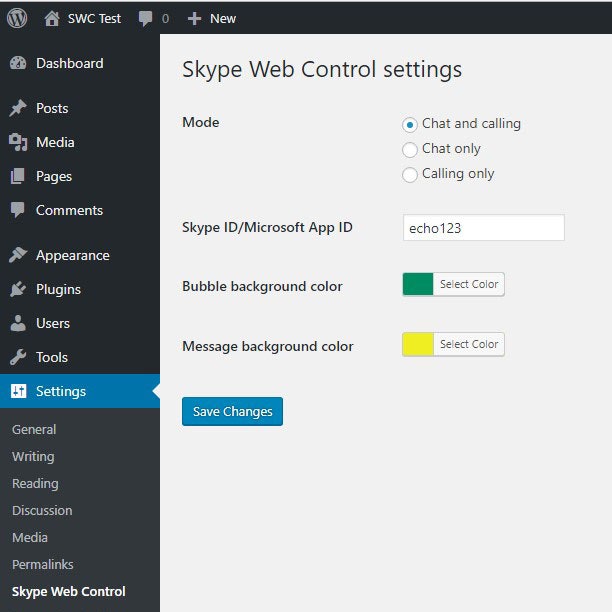The image size is (612, 612).
Task: Click the Tools wrench icon
Action: click(18, 357)
